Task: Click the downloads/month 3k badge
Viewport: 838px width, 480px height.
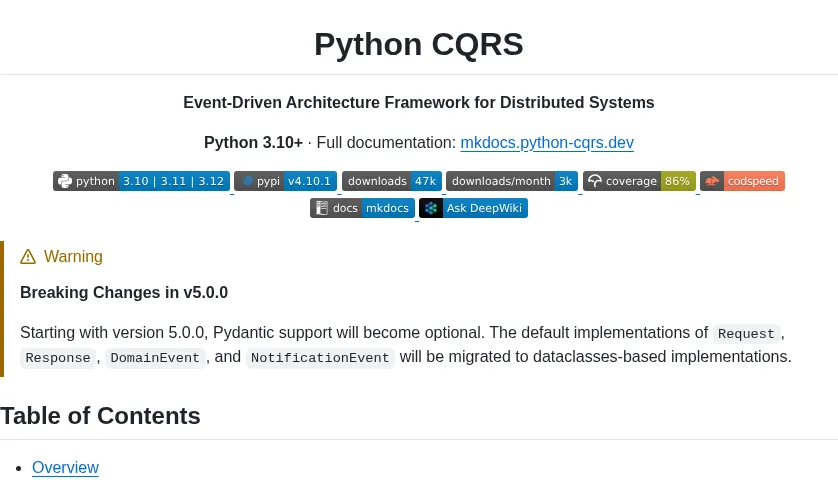Action: 511,181
